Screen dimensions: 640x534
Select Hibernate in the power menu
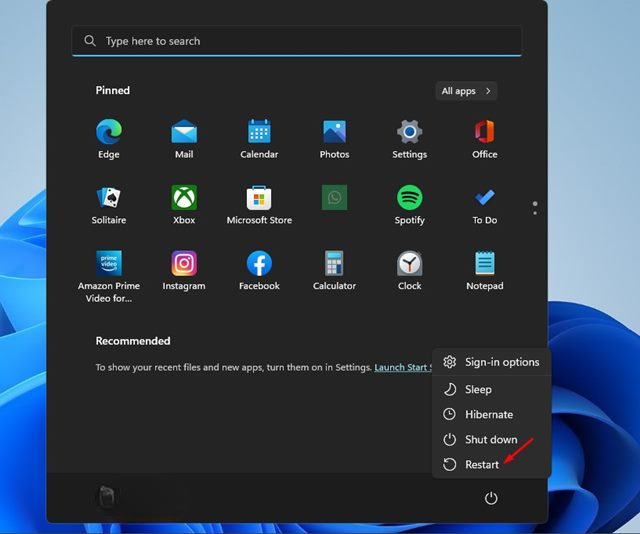click(491, 414)
